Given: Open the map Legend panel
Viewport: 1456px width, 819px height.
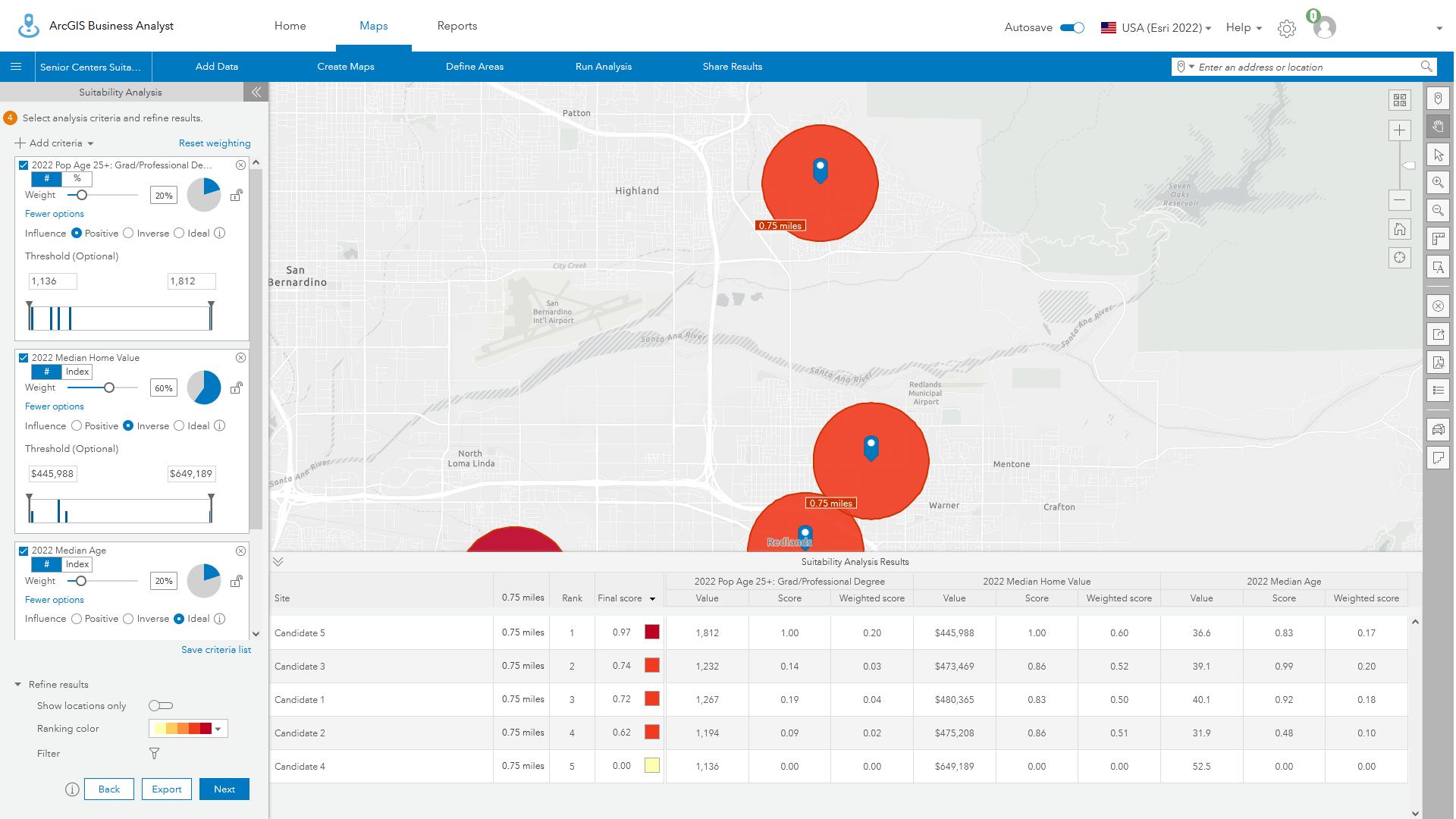Looking at the screenshot, I should tap(1438, 390).
